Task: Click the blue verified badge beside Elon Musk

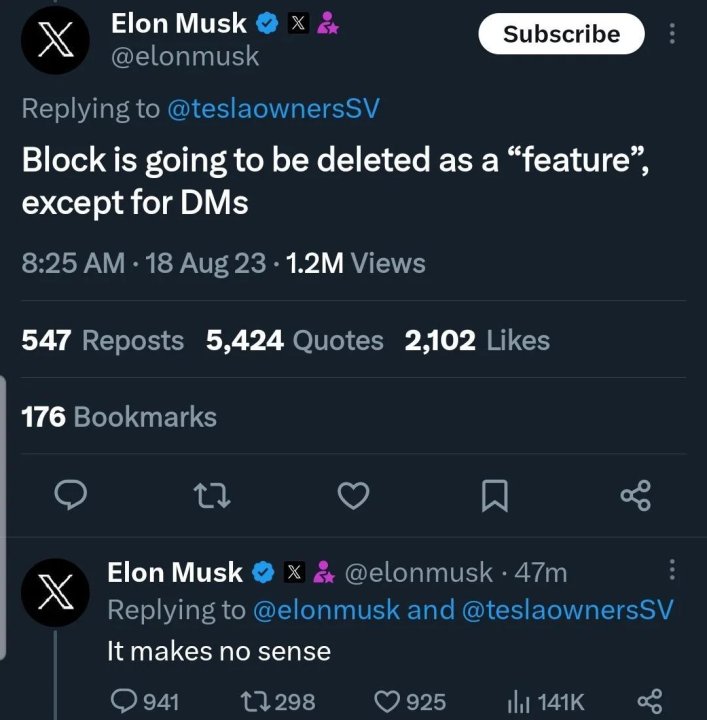Action: pos(269,23)
